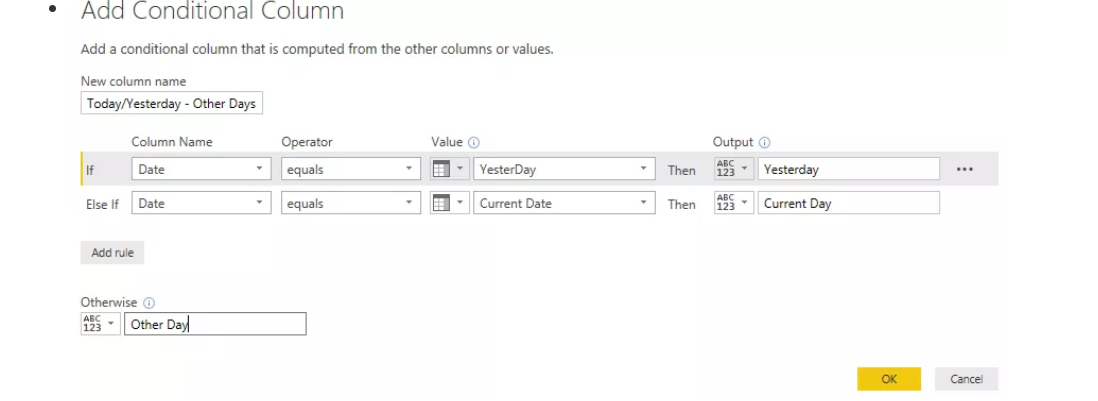Click the OK button

pyautogui.click(x=889, y=379)
